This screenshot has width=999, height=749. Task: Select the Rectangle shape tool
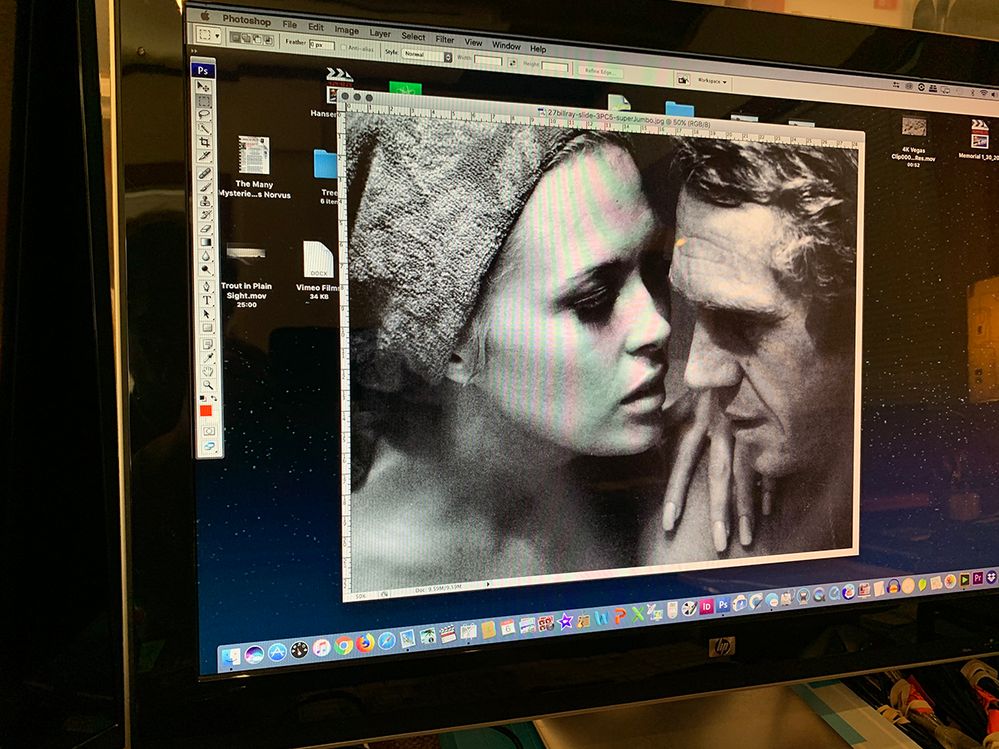207,328
